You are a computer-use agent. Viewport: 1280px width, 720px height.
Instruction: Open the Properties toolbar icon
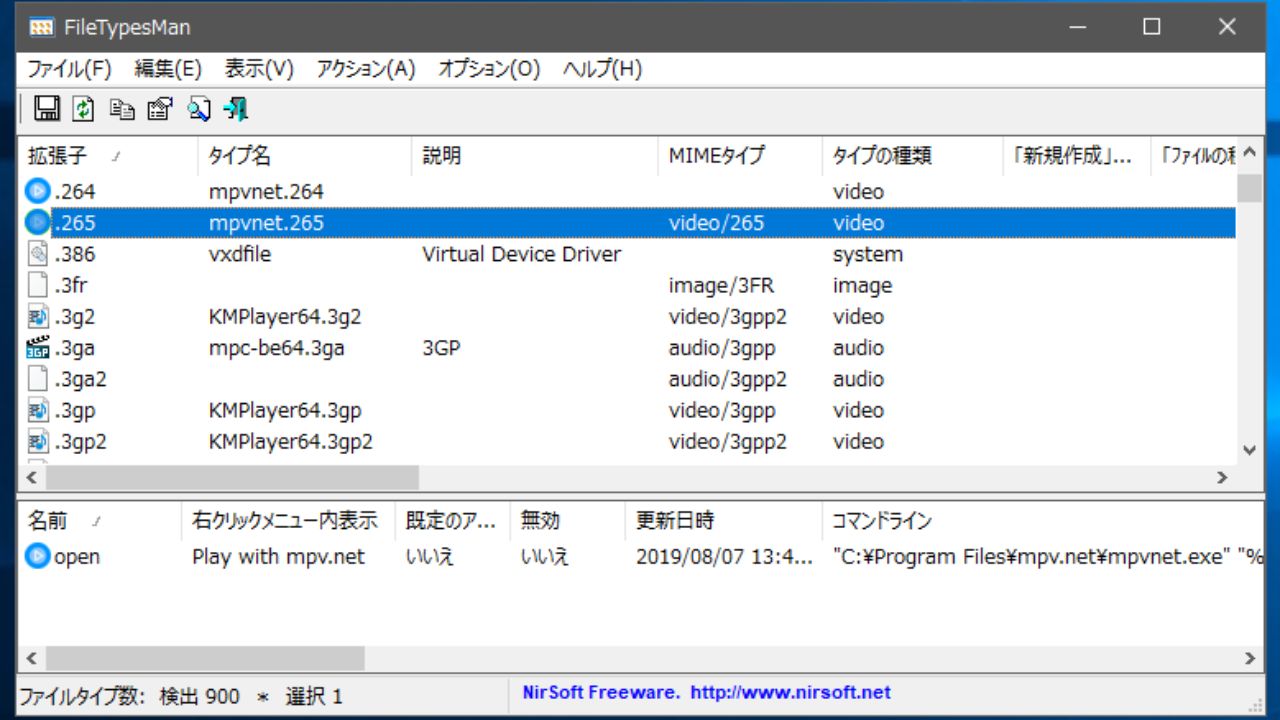click(160, 109)
